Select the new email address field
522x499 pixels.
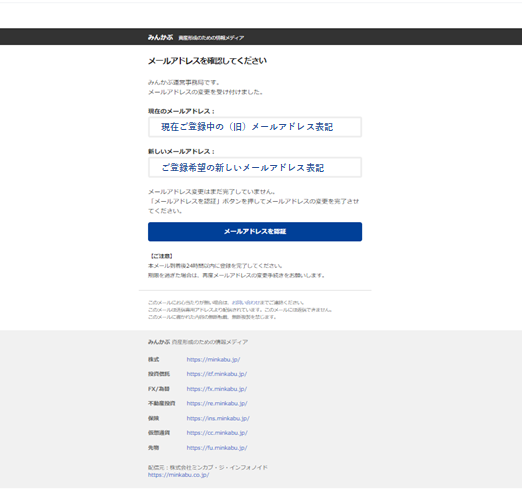click(x=255, y=167)
